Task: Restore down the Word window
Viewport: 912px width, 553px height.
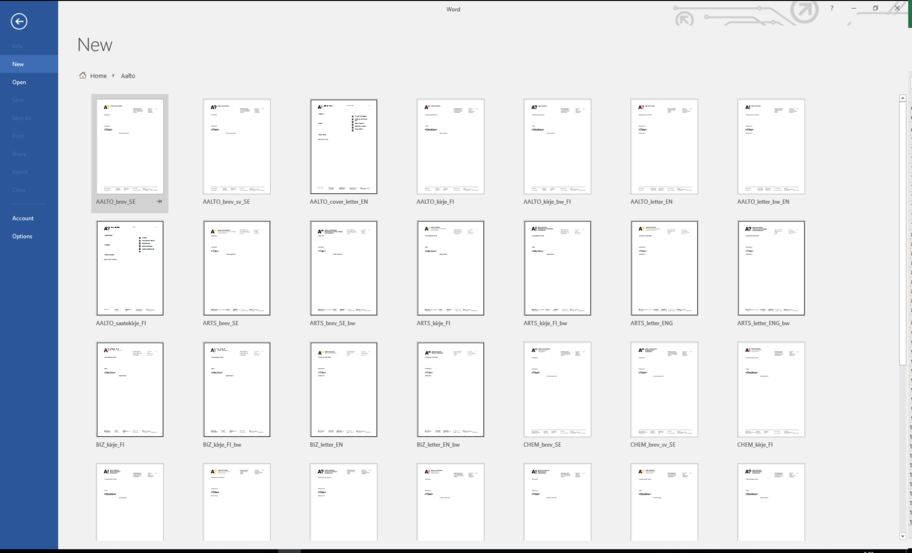Action: (x=875, y=9)
